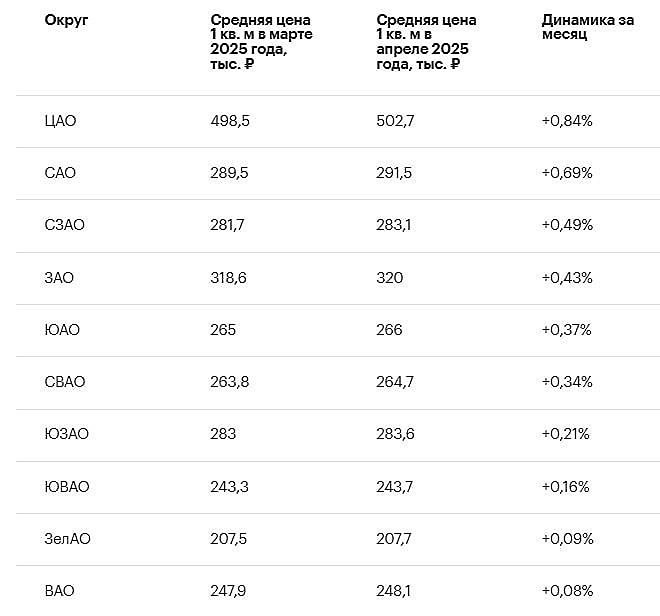
Task: Click the April 2025 average price header
Action: [426, 42]
